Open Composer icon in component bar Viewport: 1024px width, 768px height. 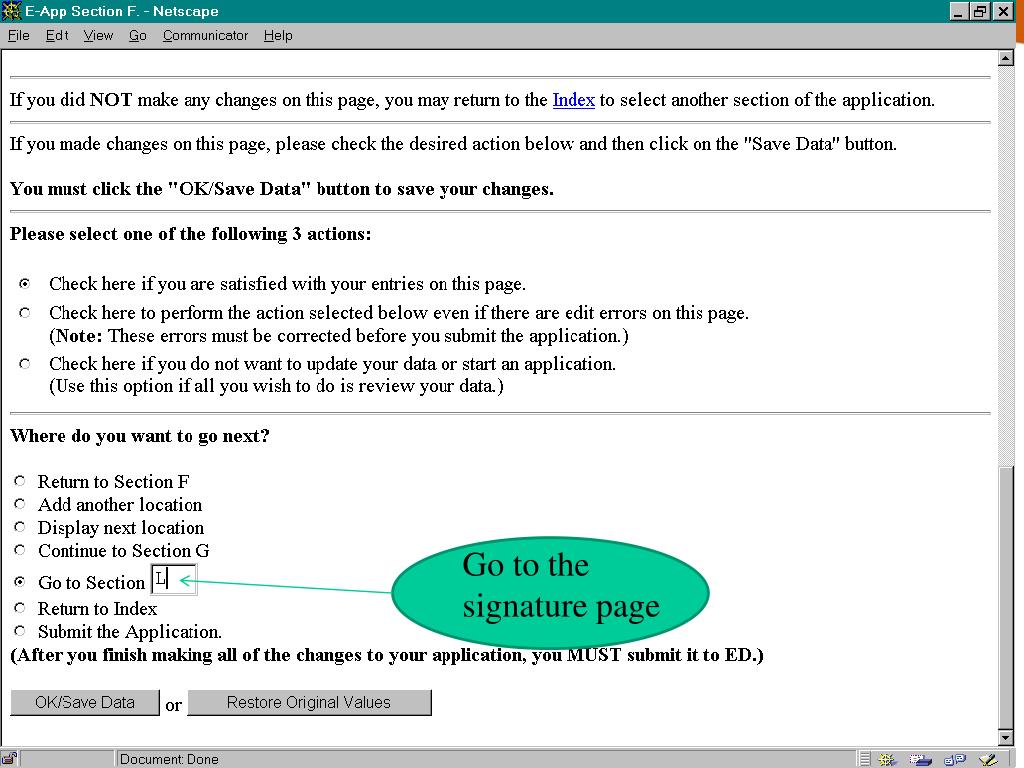(x=988, y=759)
